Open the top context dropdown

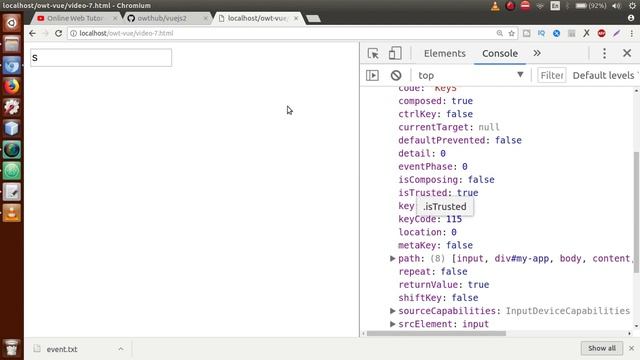click(471, 76)
